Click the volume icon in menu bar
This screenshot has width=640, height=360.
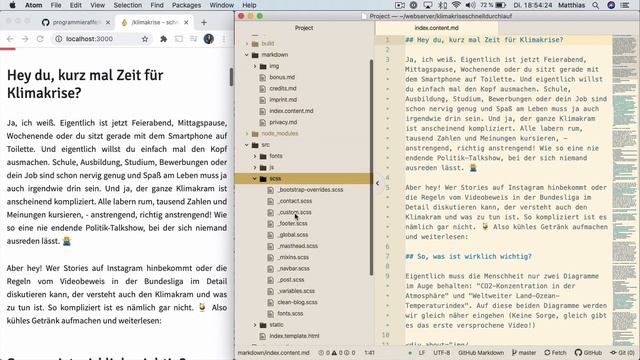[471, 5]
